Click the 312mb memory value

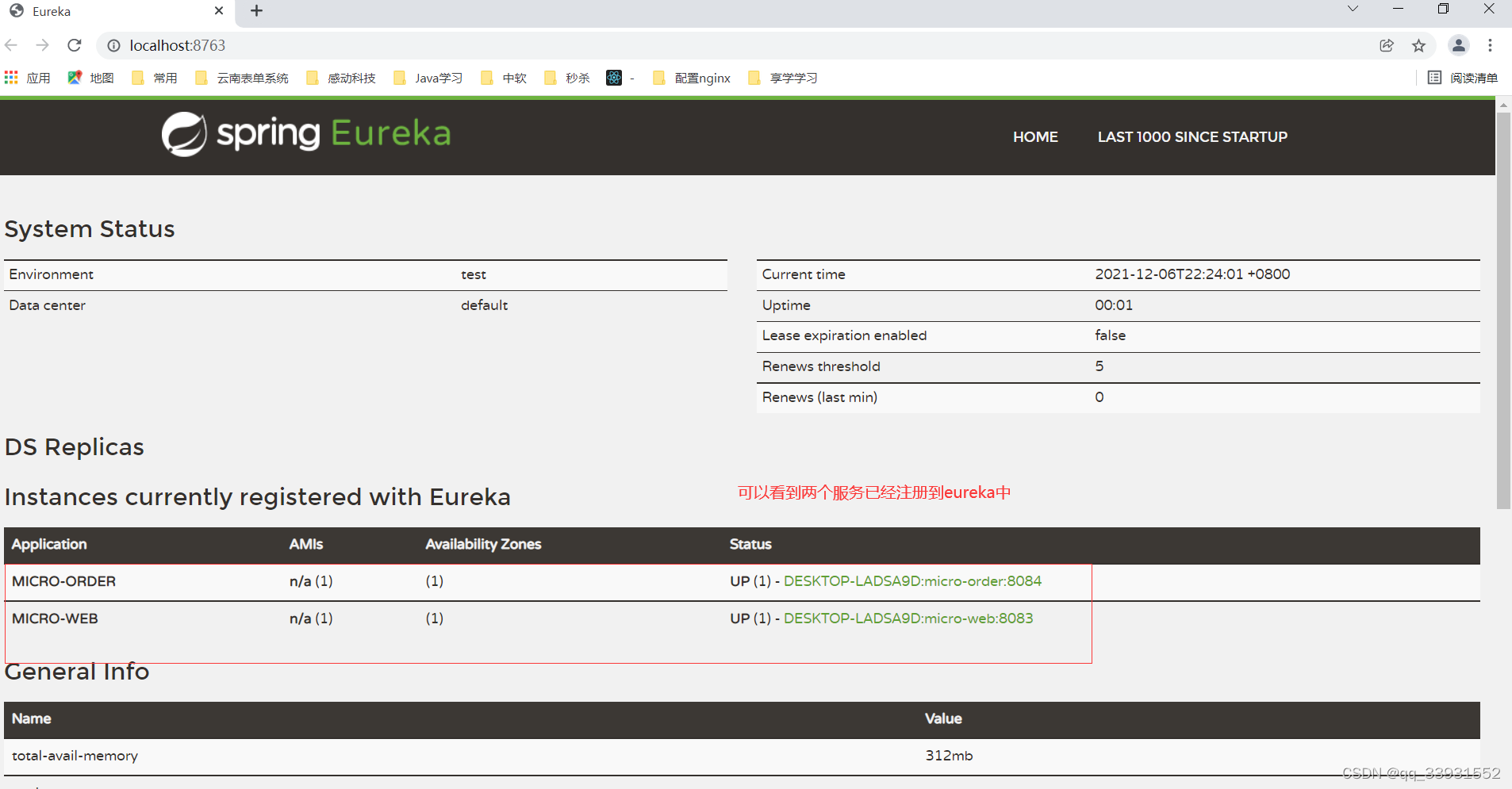[x=949, y=756]
